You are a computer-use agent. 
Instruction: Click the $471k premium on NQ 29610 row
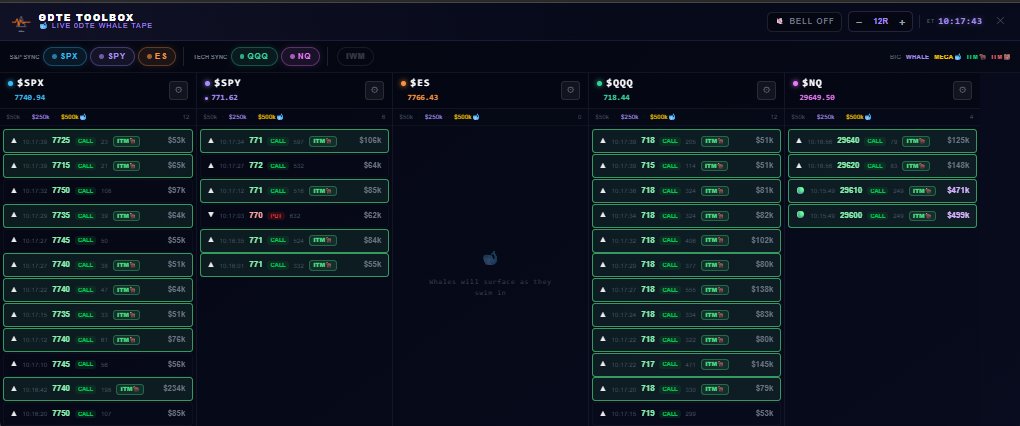point(959,191)
